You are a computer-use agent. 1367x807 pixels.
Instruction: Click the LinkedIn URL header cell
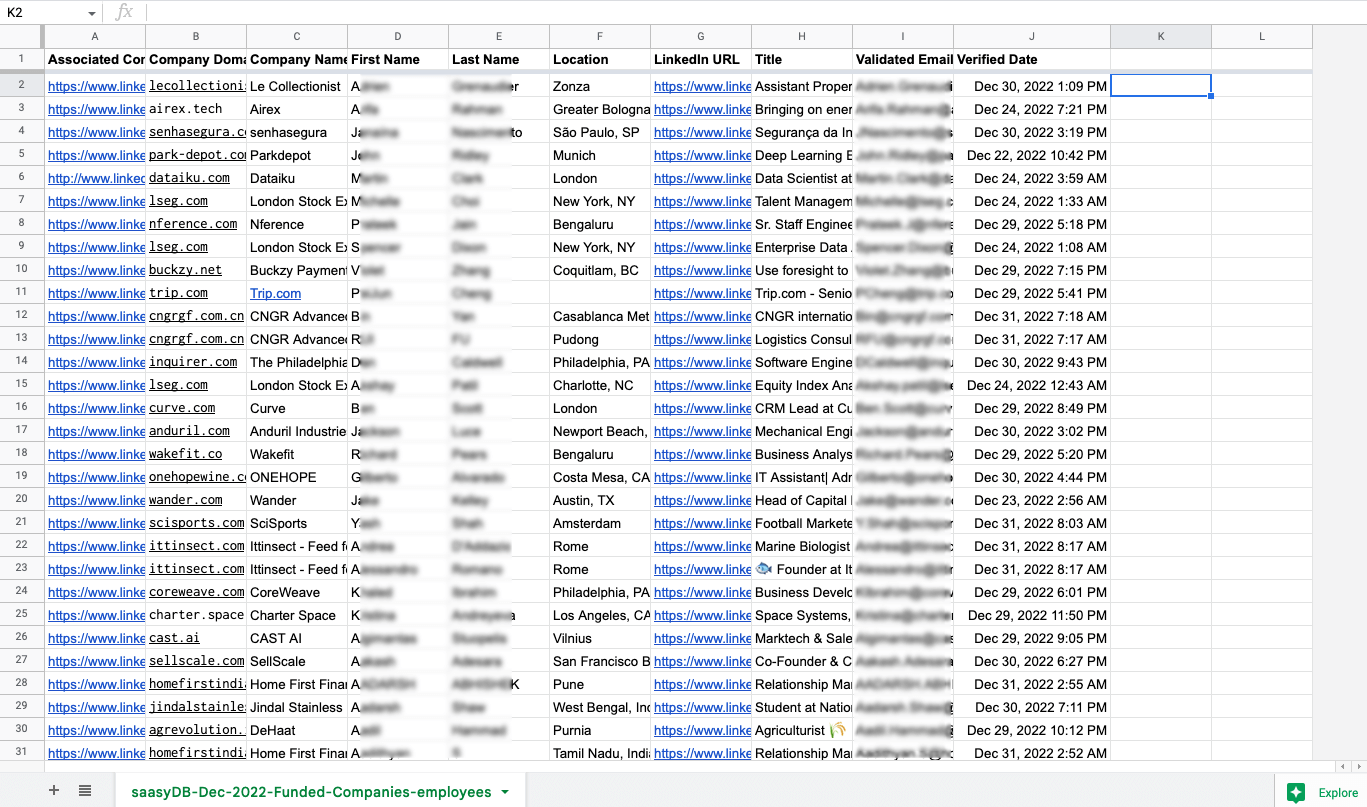[701, 59]
